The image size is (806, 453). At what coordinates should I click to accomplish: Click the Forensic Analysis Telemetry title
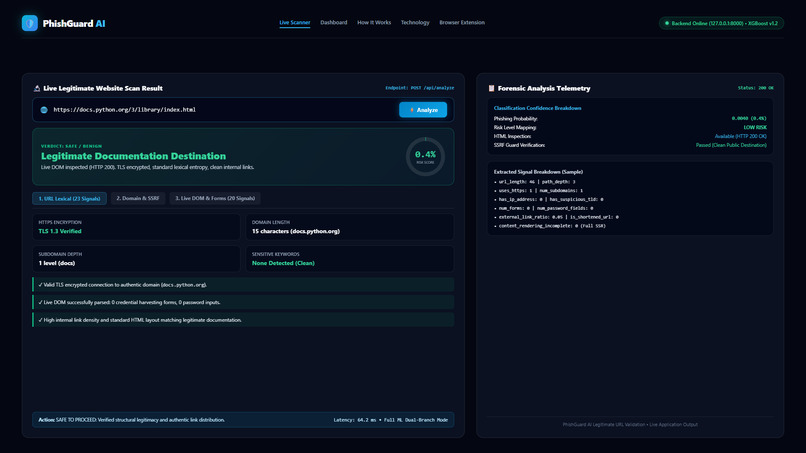pyautogui.click(x=544, y=88)
